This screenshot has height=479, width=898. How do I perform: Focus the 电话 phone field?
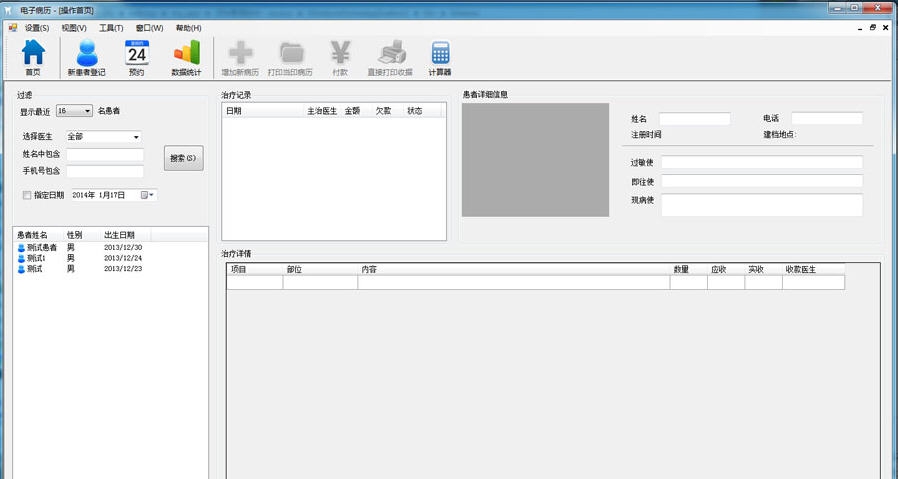[827, 119]
